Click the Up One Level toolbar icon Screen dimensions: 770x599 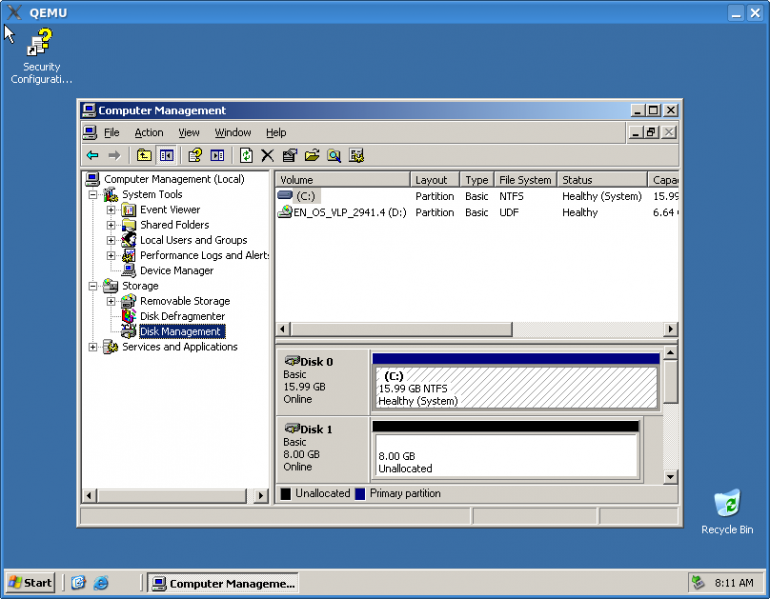[144, 155]
